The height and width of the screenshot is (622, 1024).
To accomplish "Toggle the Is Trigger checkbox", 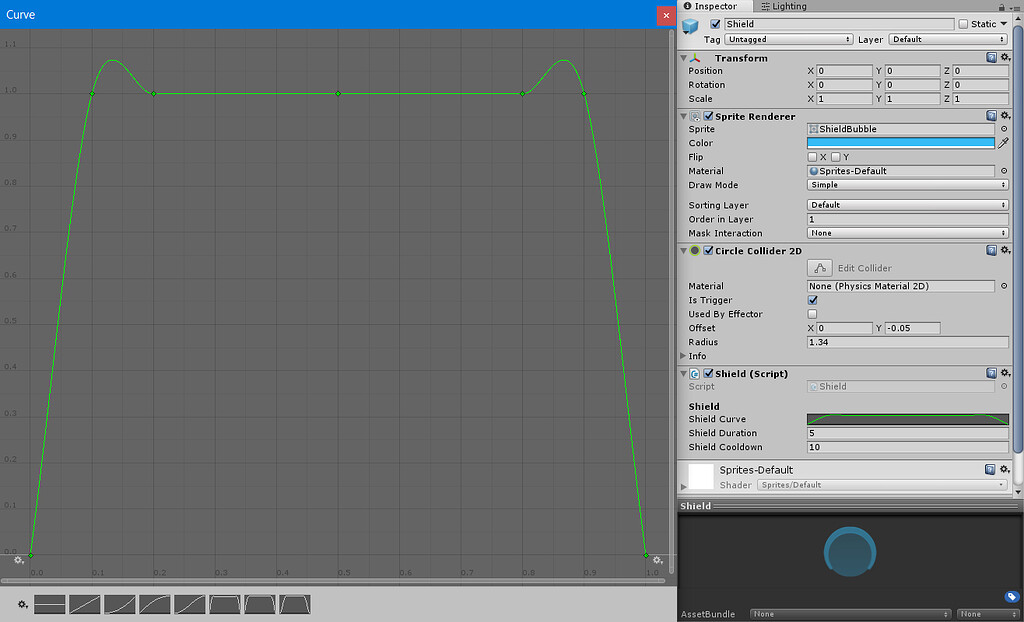I will pos(814,300).
